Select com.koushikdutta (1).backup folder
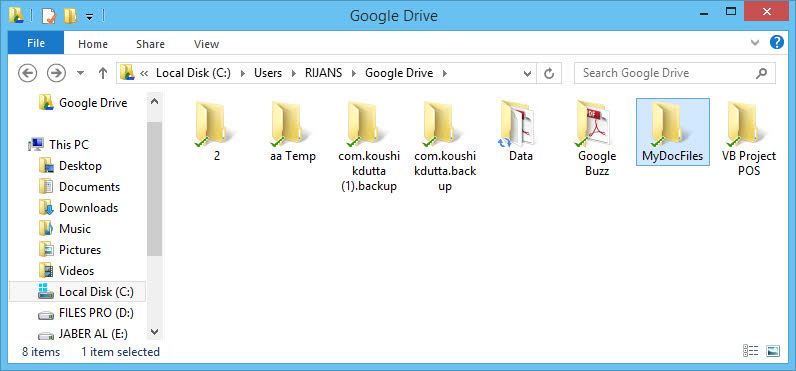This screenshot has width=796, height=371. [368, 146]
